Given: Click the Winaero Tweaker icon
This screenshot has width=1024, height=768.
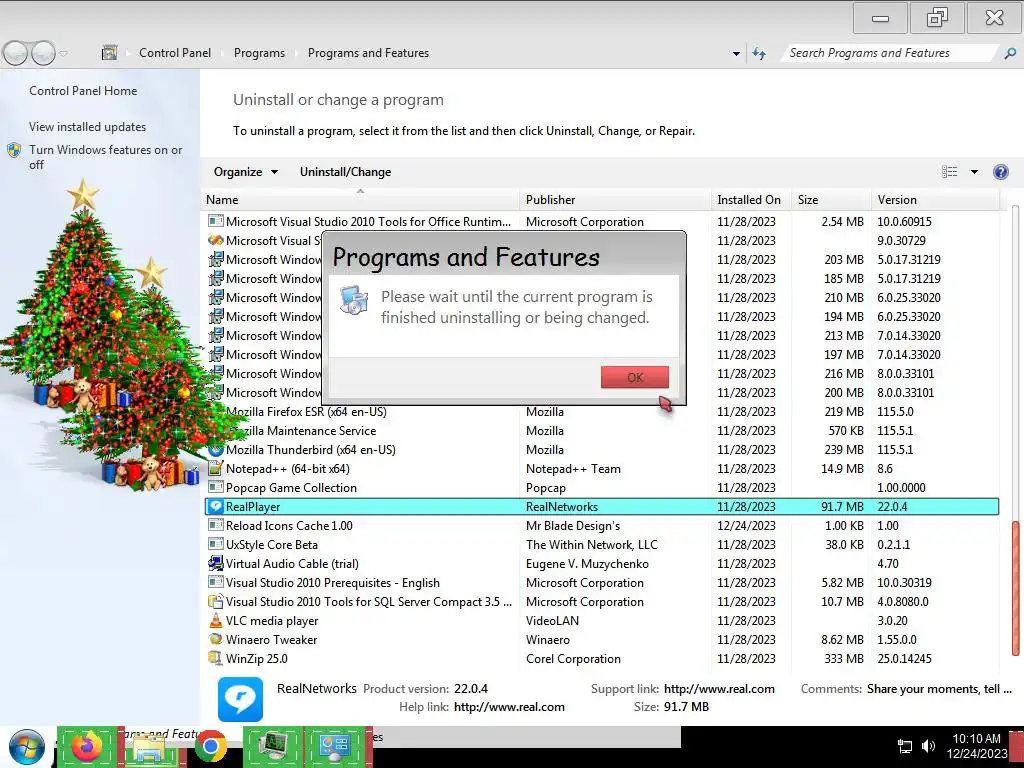Looking at the screenshot, I should click(216, 639).
